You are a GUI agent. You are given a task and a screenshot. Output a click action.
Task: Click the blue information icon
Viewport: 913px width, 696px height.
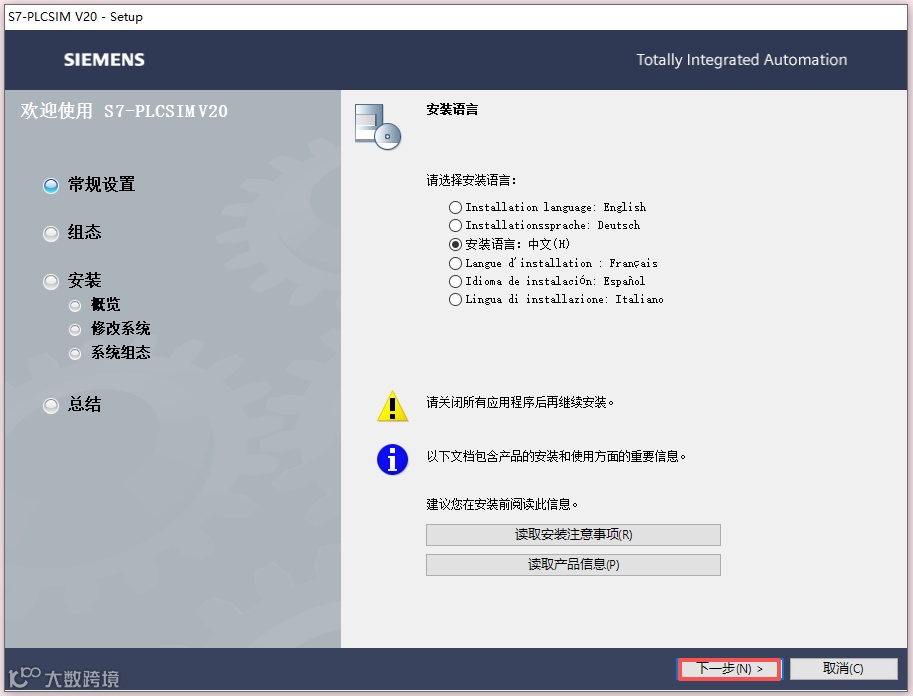coord(392,460)
